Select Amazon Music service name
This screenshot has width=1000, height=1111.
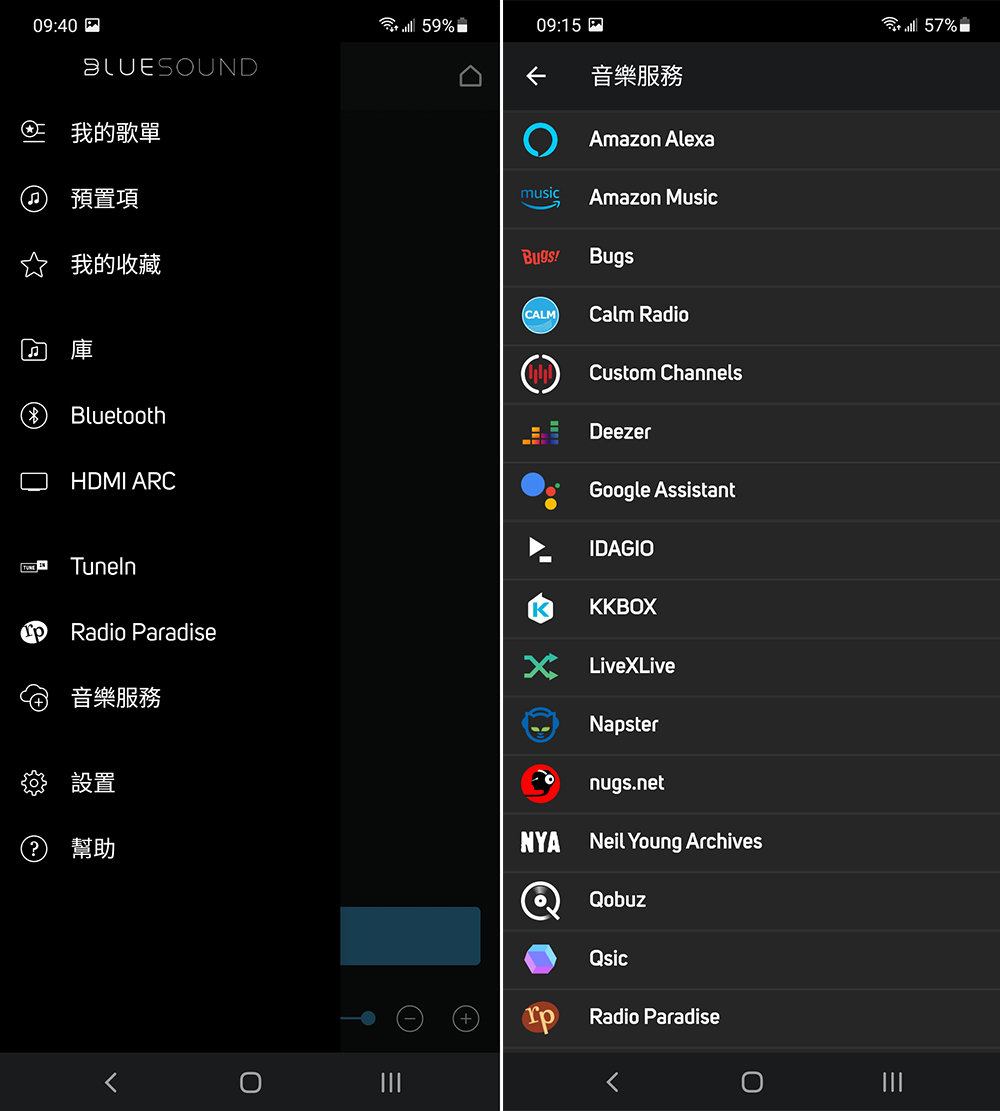[653, 198]
